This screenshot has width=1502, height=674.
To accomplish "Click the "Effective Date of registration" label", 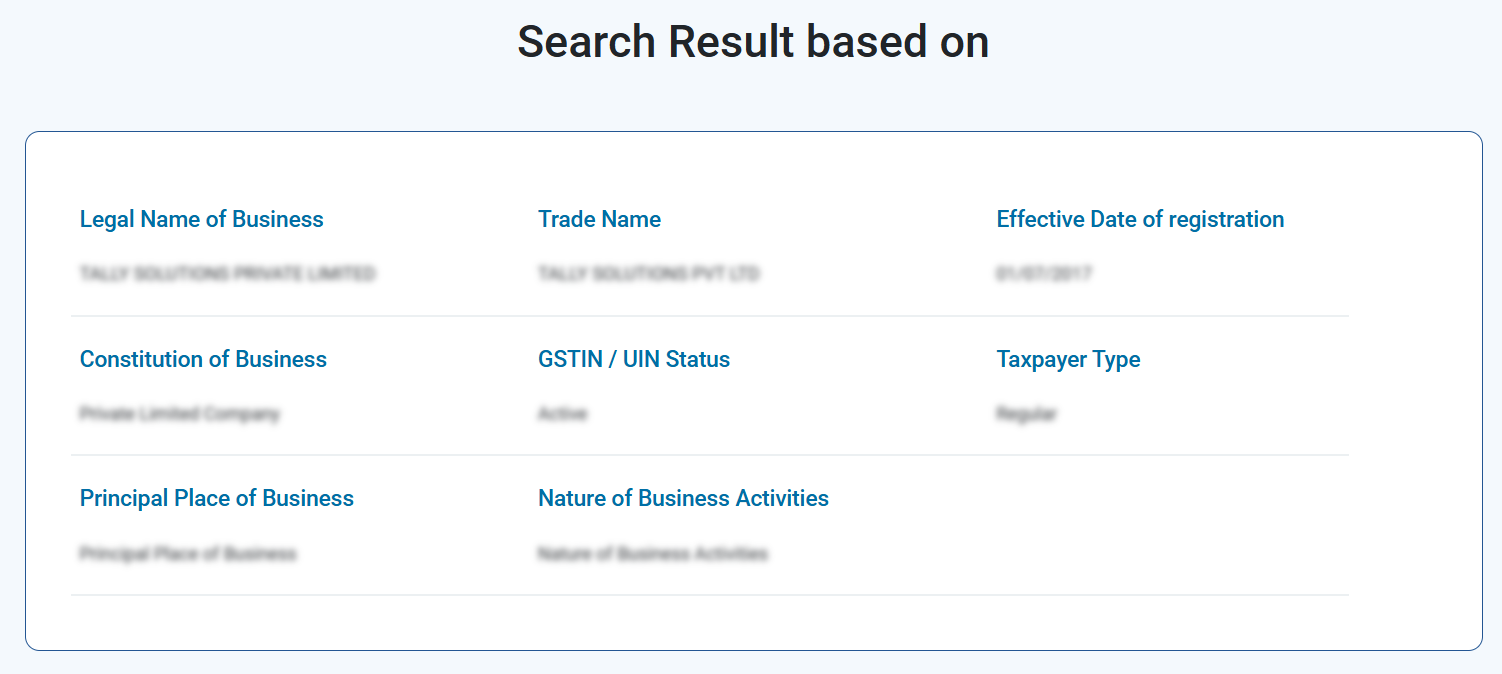I will [1140, 219].
